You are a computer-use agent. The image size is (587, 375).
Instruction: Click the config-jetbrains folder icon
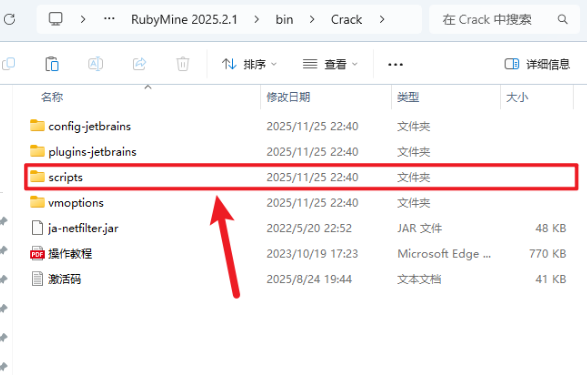point(37,125)
